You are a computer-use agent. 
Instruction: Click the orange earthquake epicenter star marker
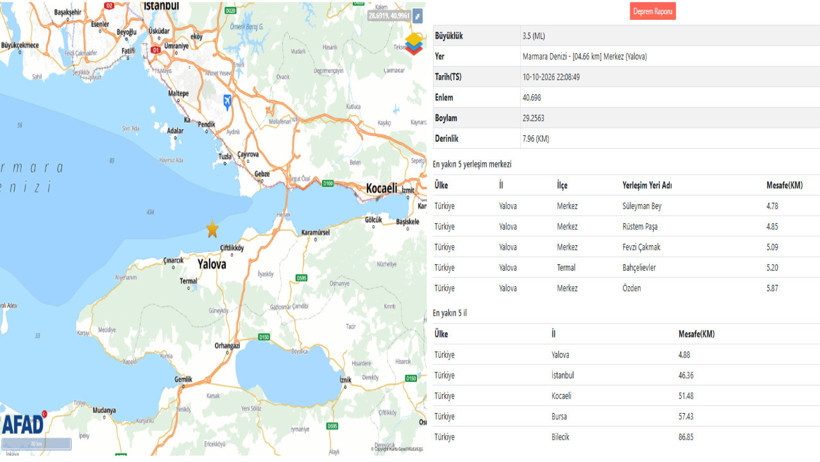pos(212,229)
